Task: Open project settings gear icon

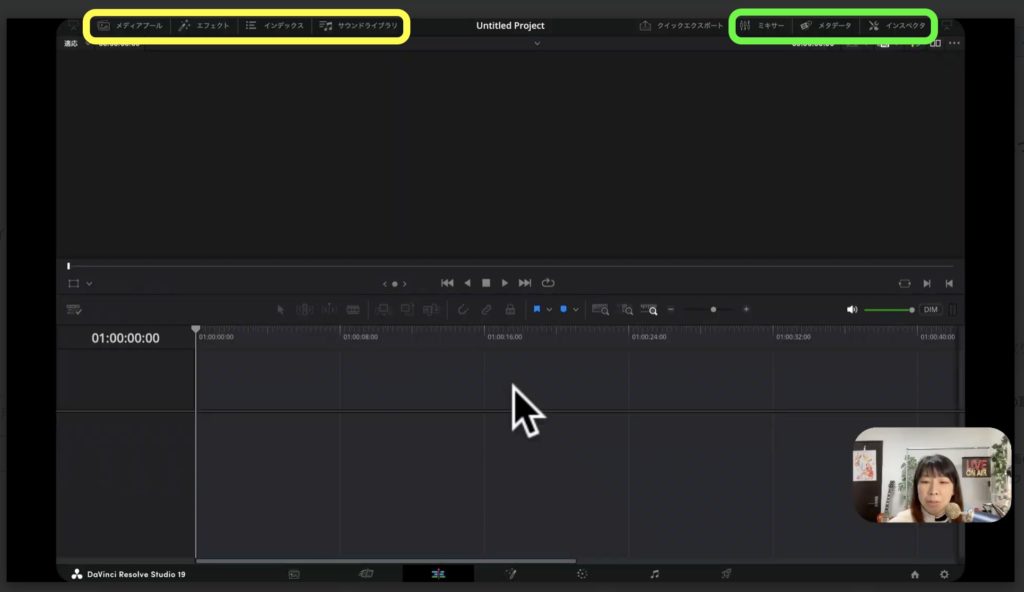Action: 944,574
